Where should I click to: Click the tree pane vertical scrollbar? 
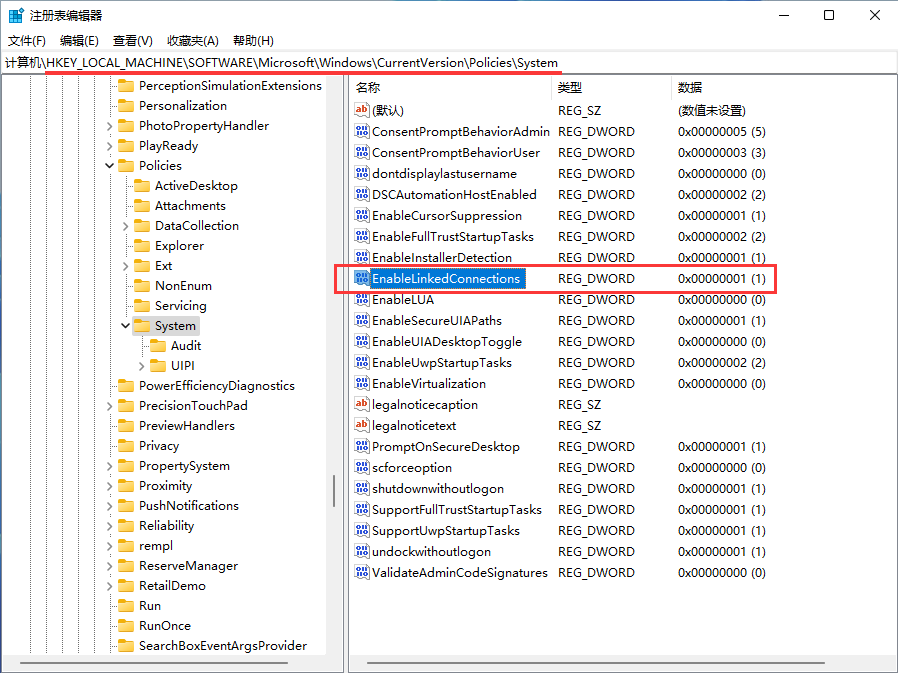point(334,490)
